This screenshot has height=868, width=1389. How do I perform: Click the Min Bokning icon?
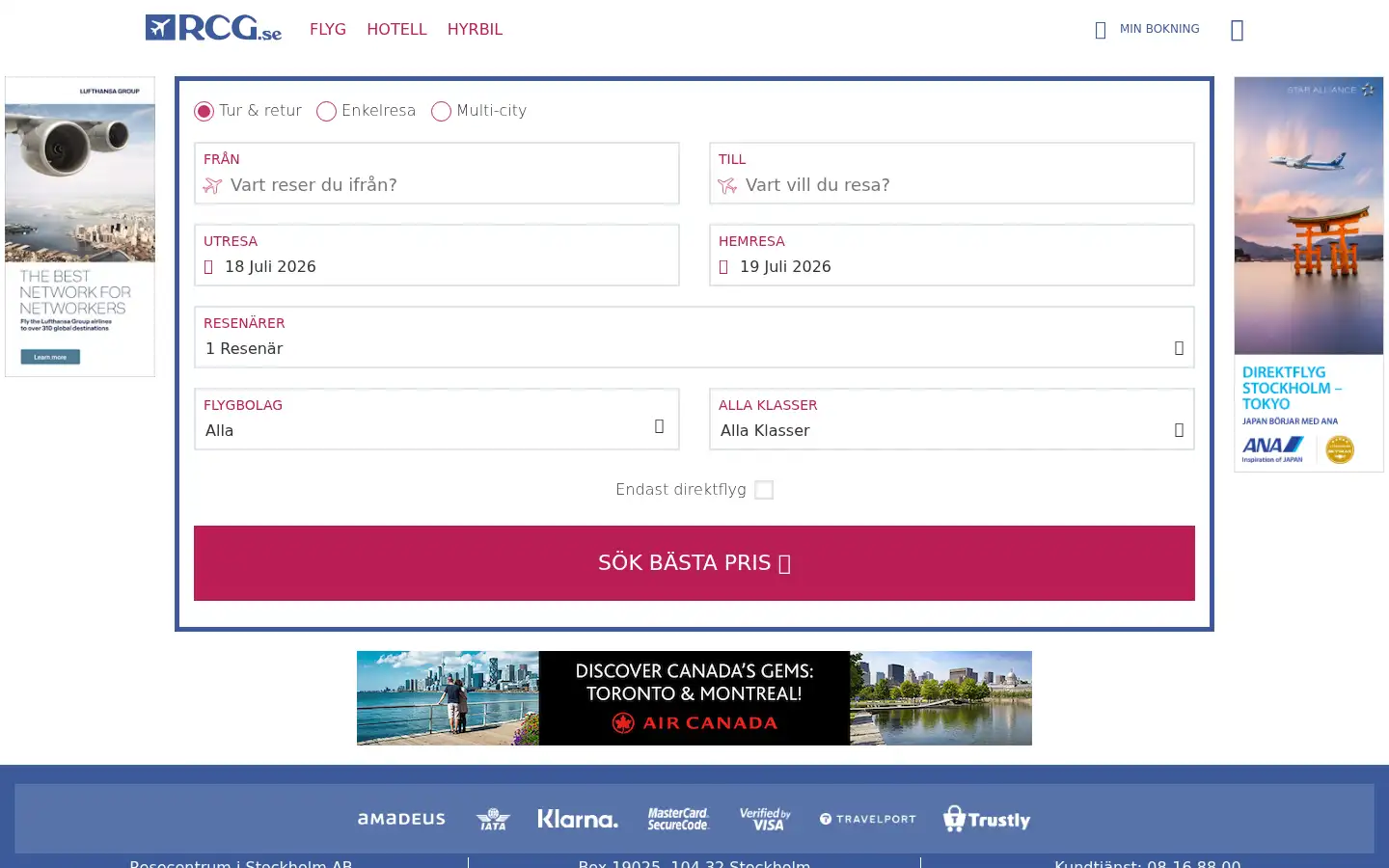(x=1101, y=30)
